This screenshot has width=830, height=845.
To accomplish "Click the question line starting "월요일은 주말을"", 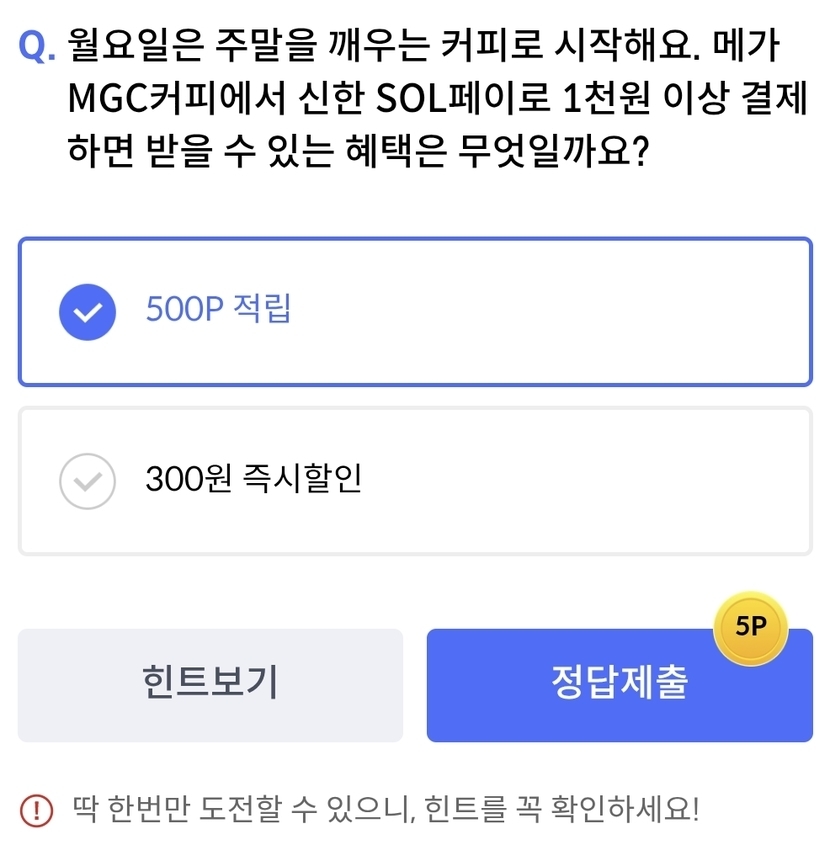I will [380, 46].
